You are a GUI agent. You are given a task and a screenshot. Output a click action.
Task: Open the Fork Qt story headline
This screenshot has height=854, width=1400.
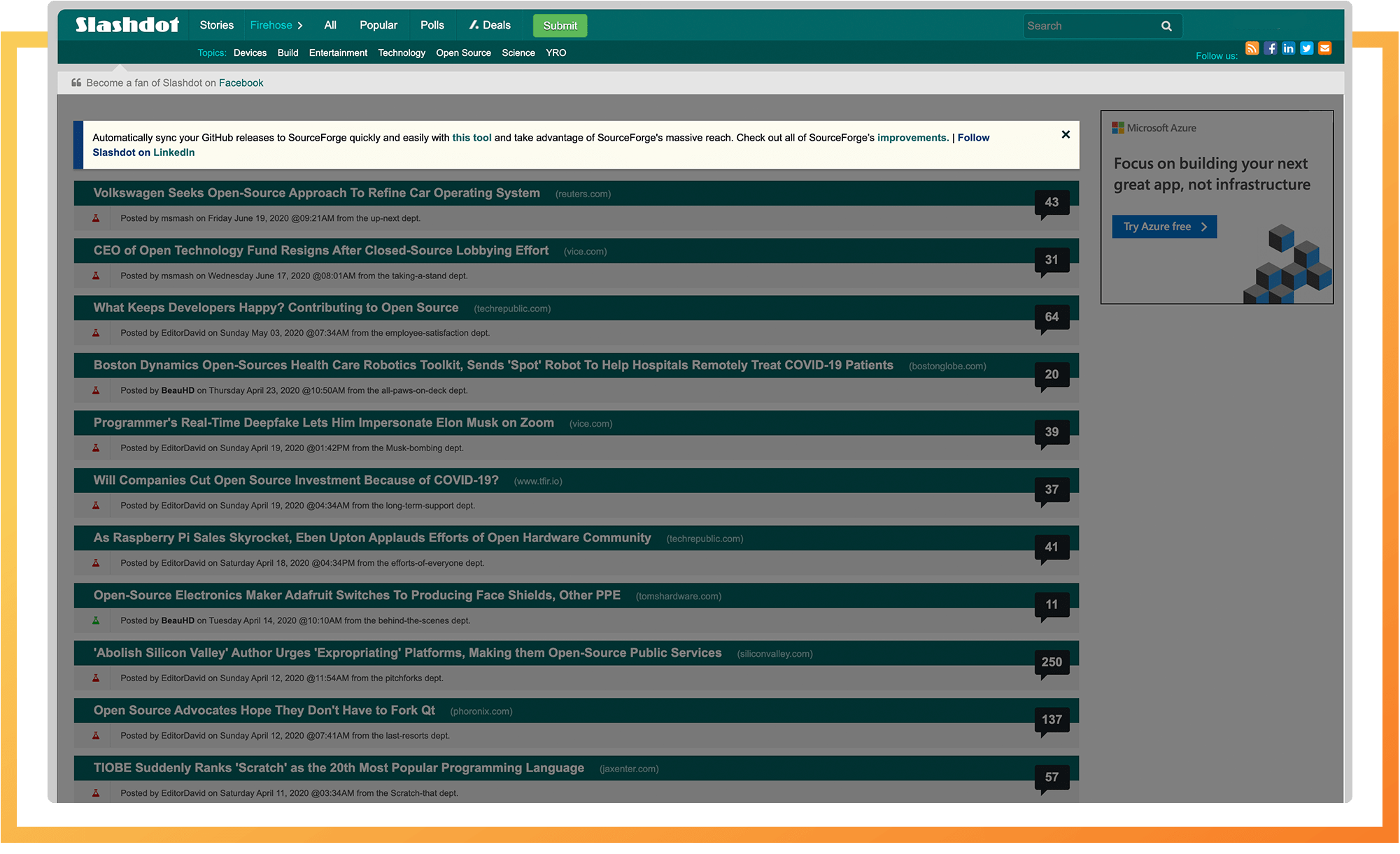[x=264, y=710]
